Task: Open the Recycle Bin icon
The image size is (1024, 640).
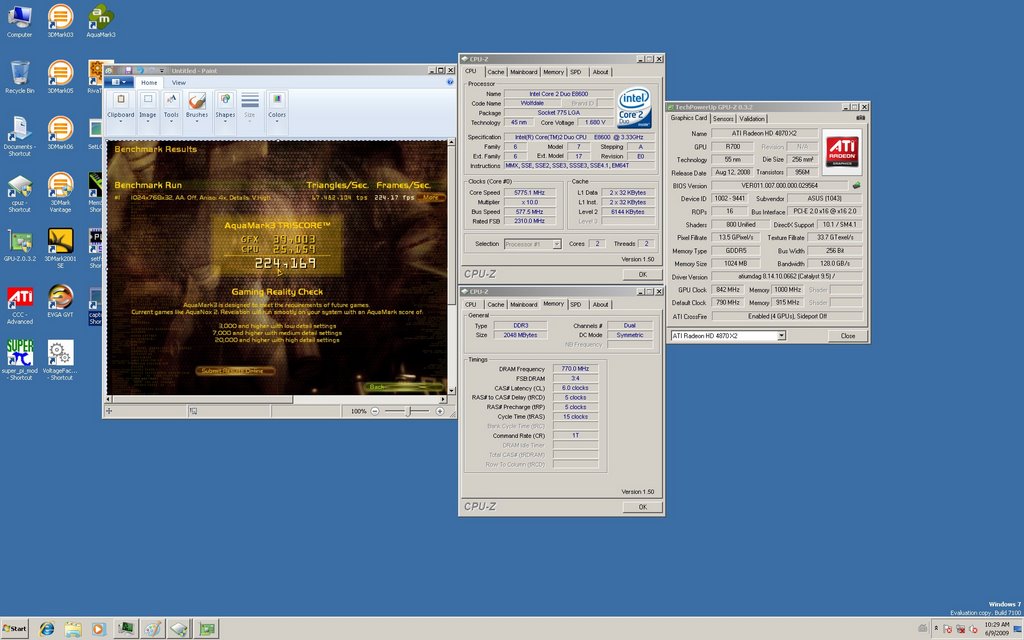Action: [x=20, y=76]
